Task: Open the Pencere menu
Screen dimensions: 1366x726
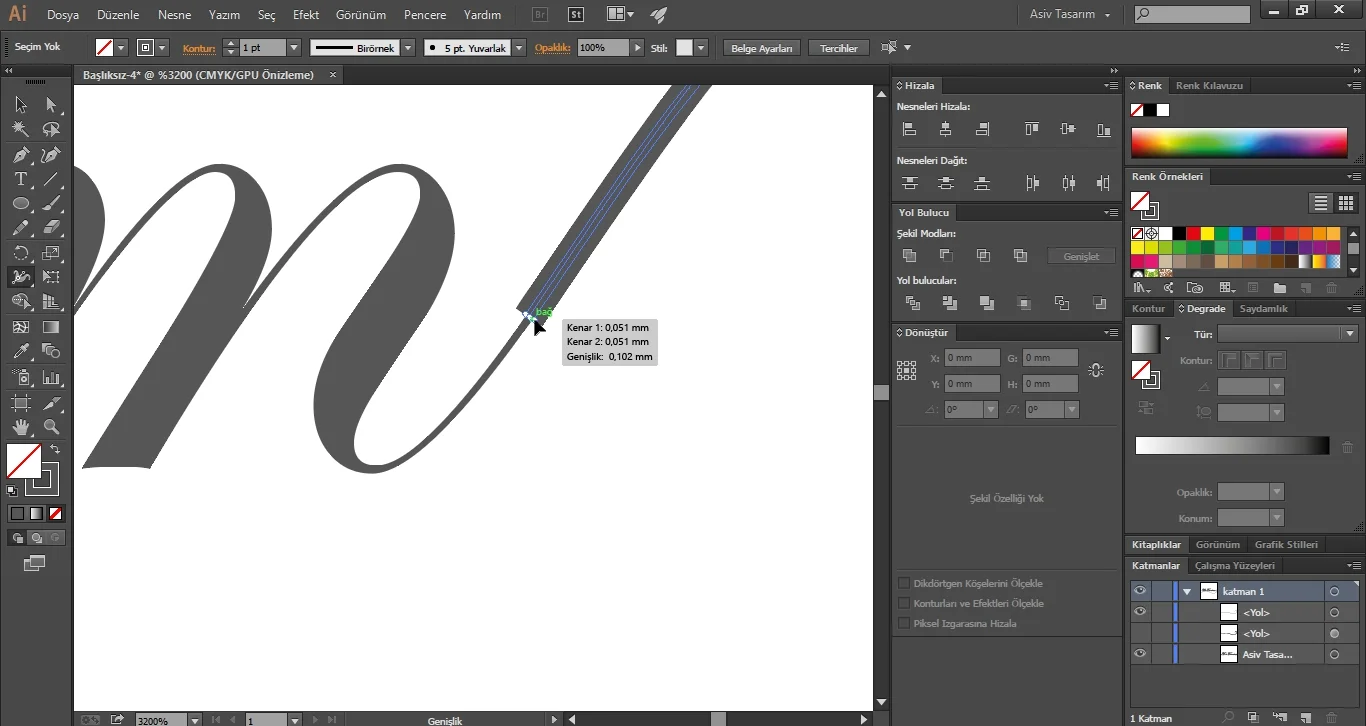Action: click(425, 15)
